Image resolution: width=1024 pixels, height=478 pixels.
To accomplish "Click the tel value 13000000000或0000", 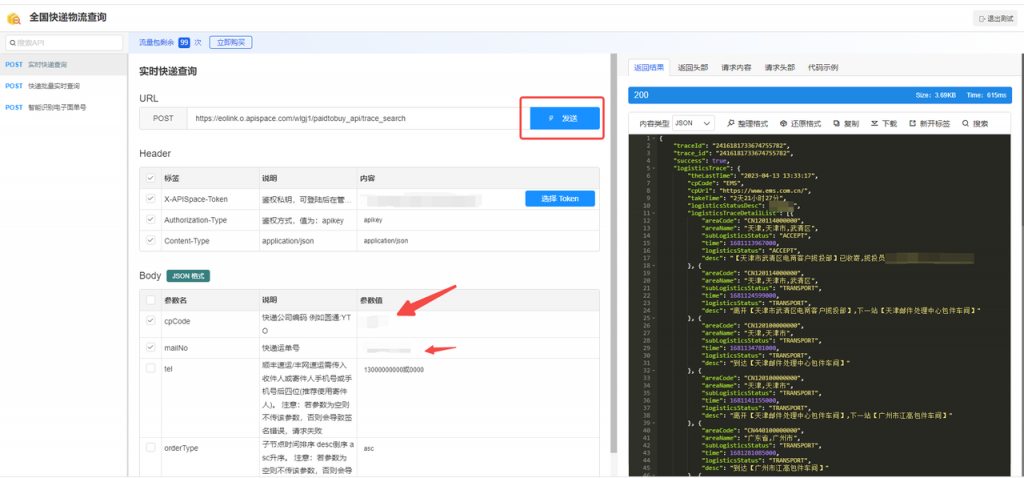I will (x=394, y=370).
